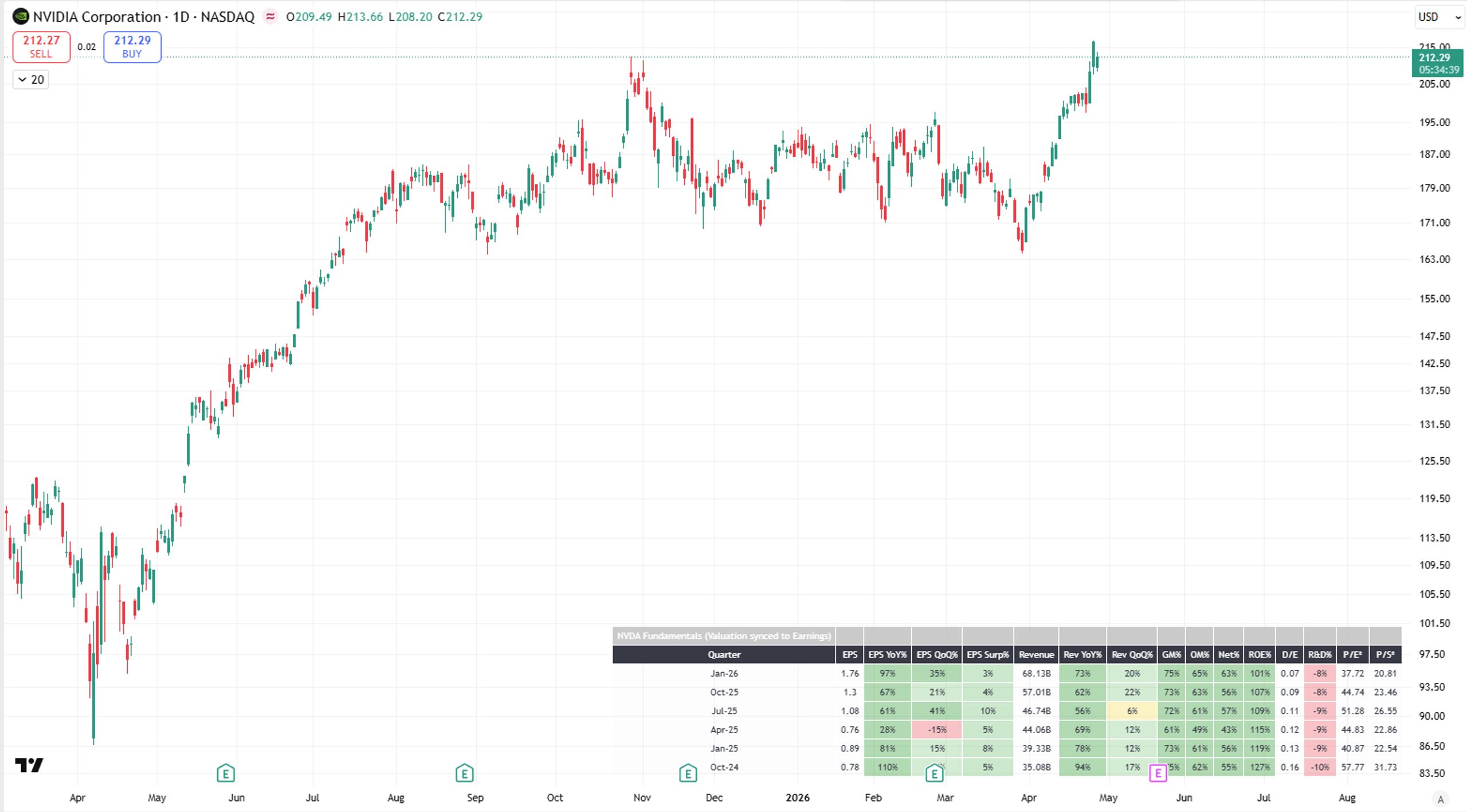Click the 1.76 EPS cell for Jan-26
Viewport: 1467px width, 812px height.
point(850,673)
